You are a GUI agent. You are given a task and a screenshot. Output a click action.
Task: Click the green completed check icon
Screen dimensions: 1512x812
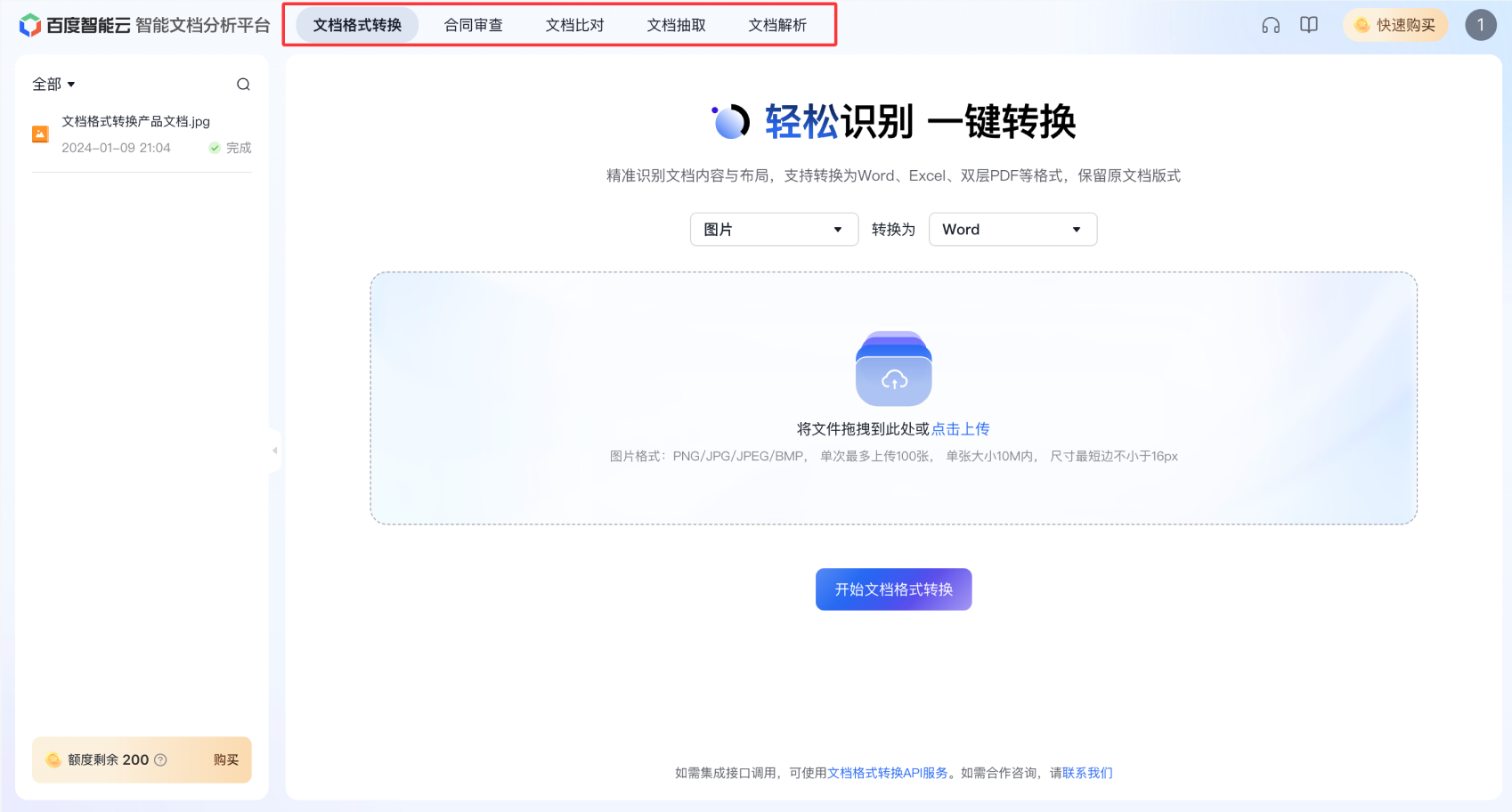coord(215,148)
